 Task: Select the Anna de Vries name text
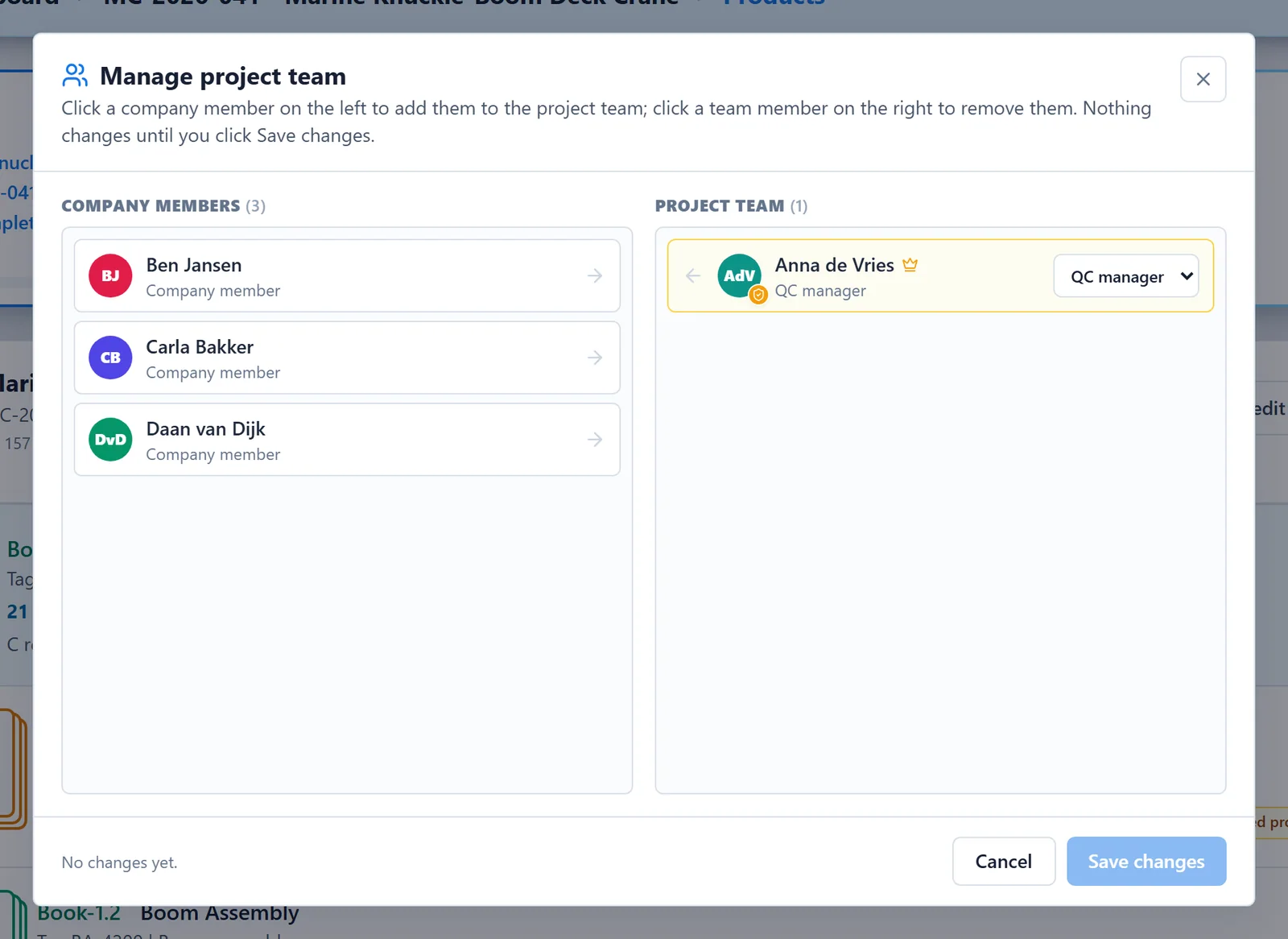pos(834,265)
